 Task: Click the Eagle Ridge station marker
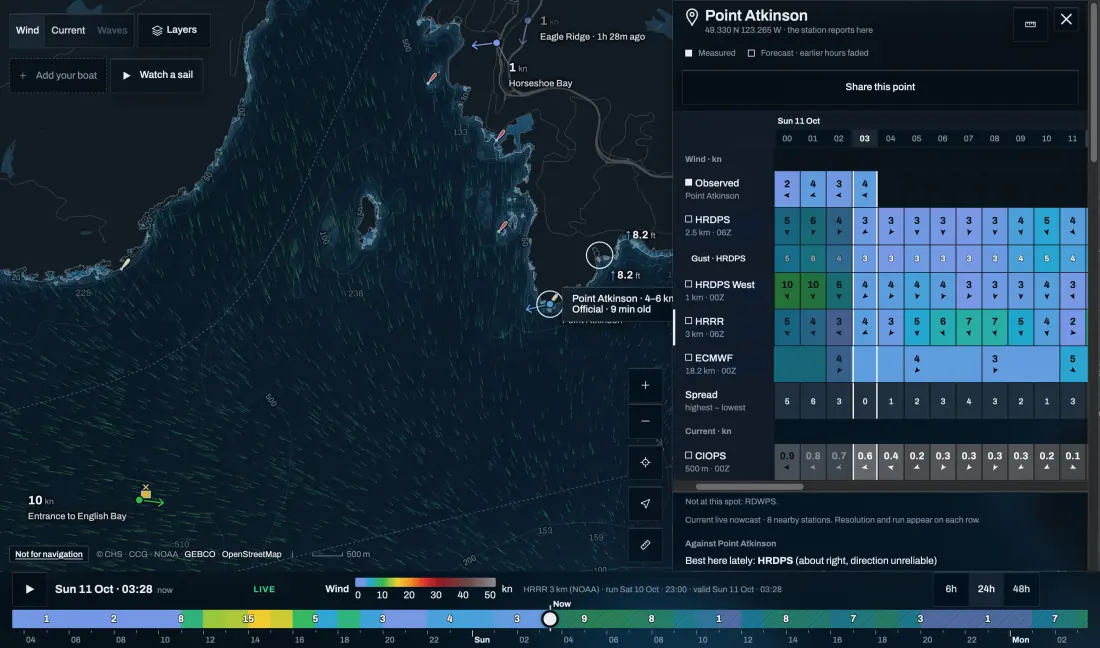coord(528,21)
